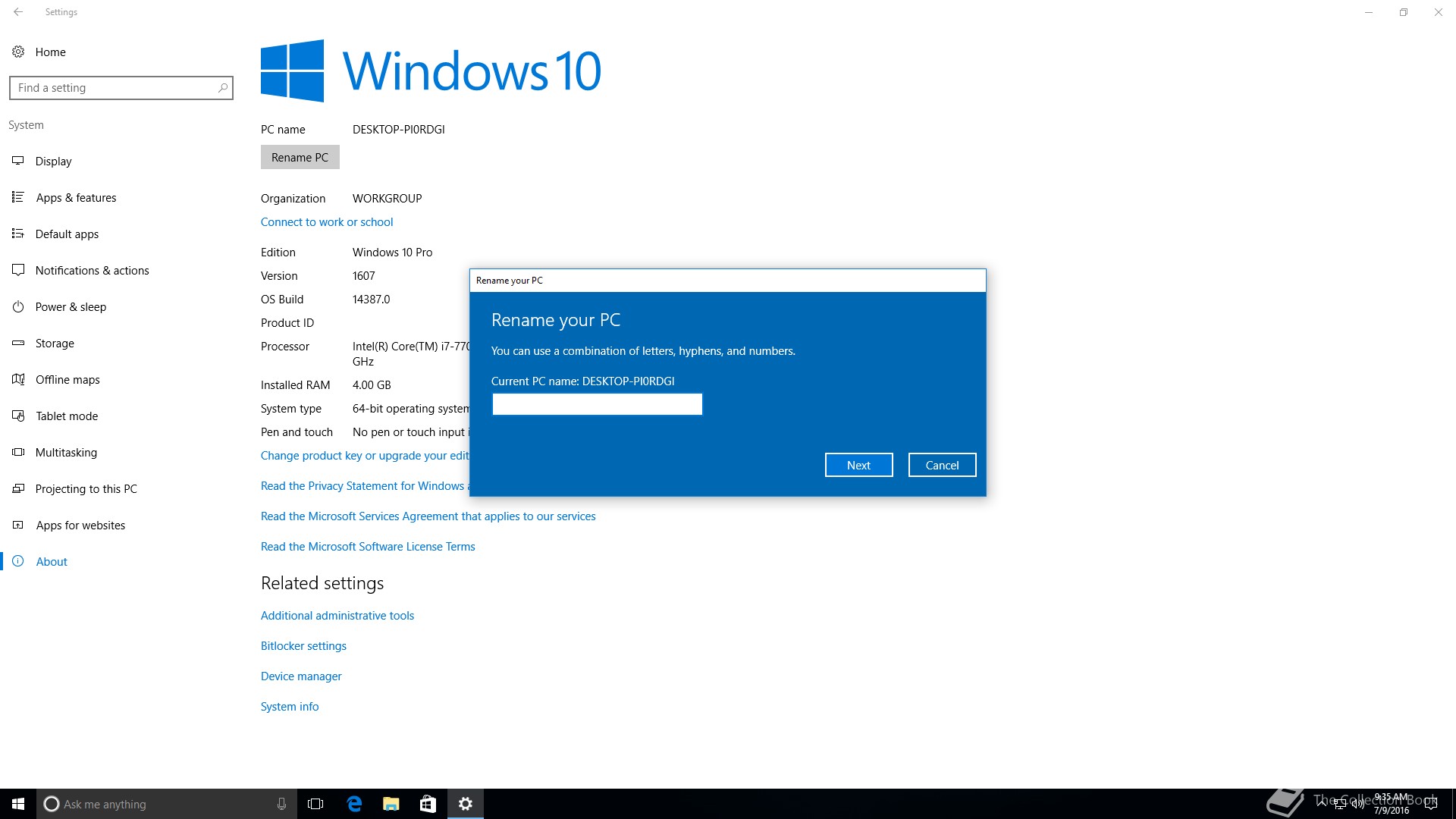
Task: Open Connect to work or school
Action: tap(327, 221)
